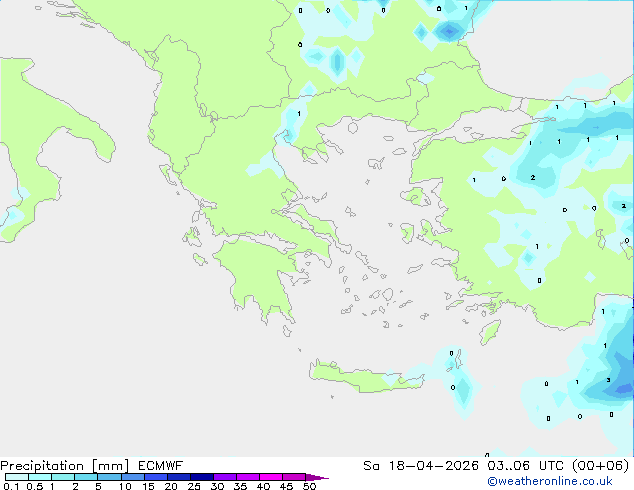Viewport: 634px width, 490px height.
Task: Click the day abbreviation Sa
Action: pyautogui.click(x=371, y=466)
